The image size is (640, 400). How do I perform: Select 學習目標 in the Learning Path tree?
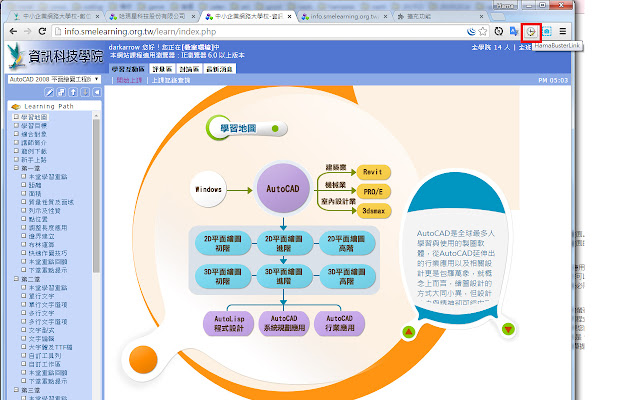coord(34,126)
